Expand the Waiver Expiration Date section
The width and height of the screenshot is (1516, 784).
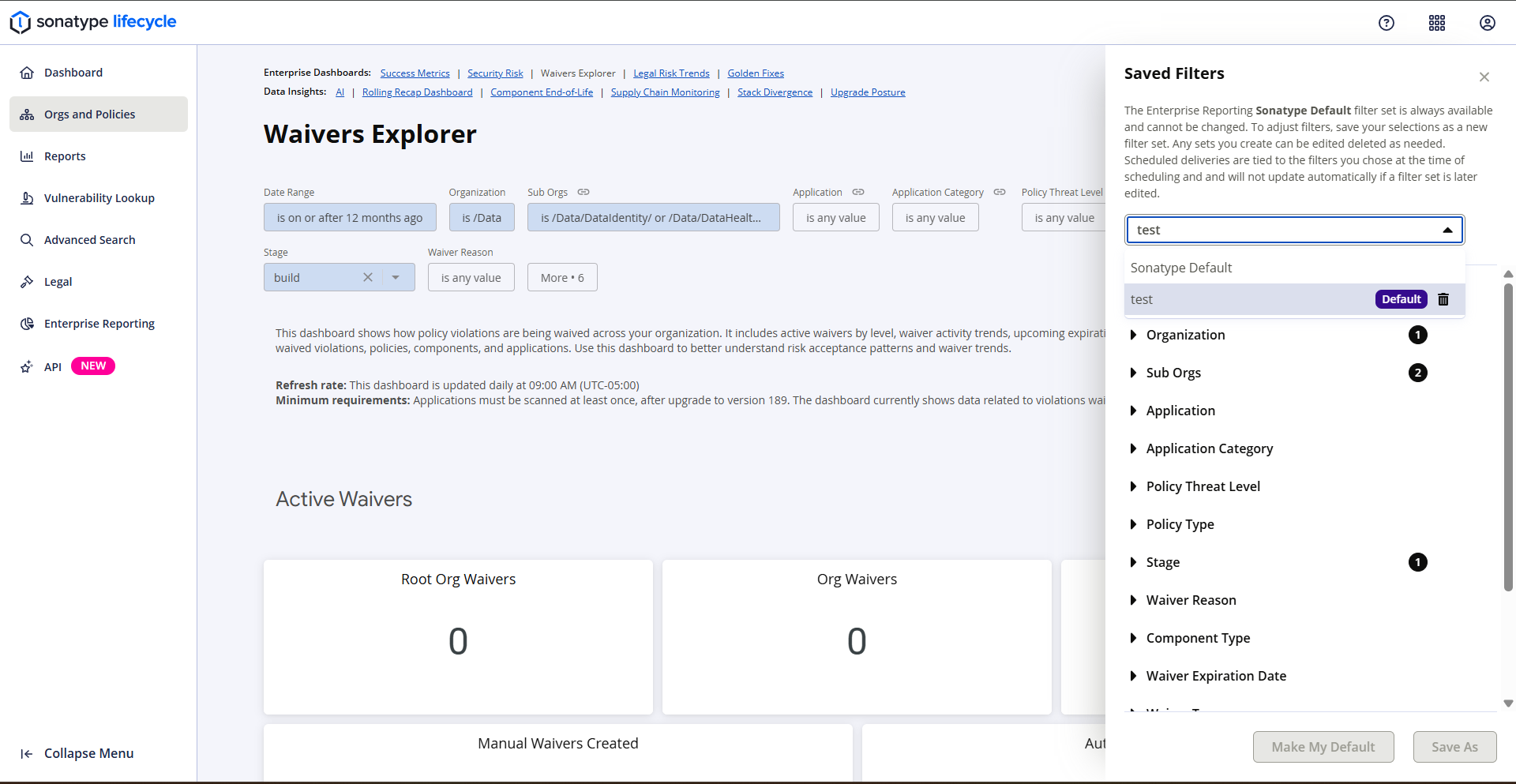[x=1276, y=676]
